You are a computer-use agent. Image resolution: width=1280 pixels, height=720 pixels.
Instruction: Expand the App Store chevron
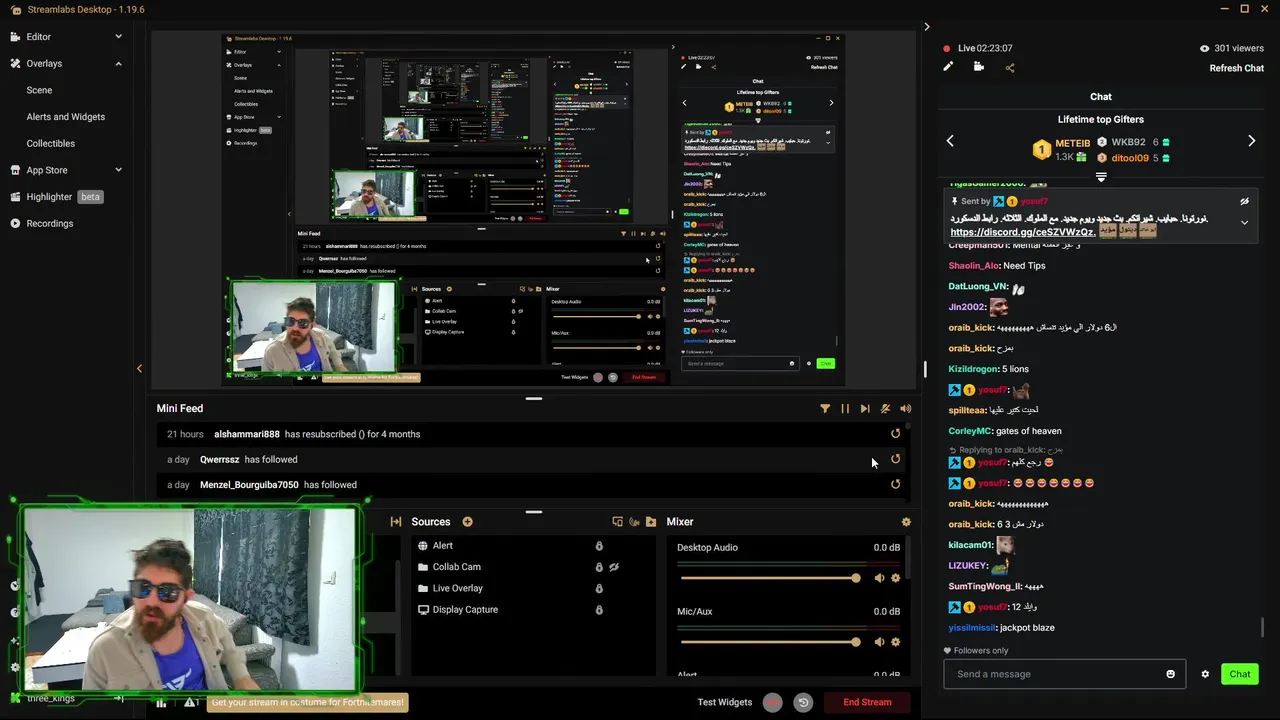(x=118, y=170)
